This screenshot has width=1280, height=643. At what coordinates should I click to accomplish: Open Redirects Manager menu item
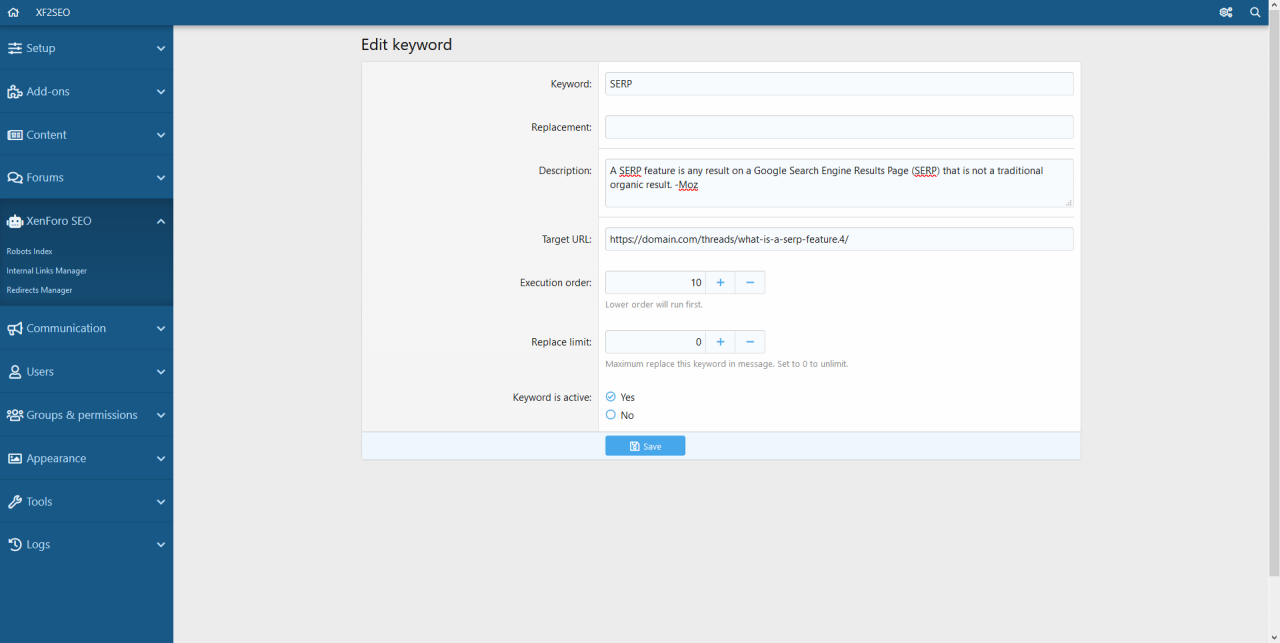[39, 290]
